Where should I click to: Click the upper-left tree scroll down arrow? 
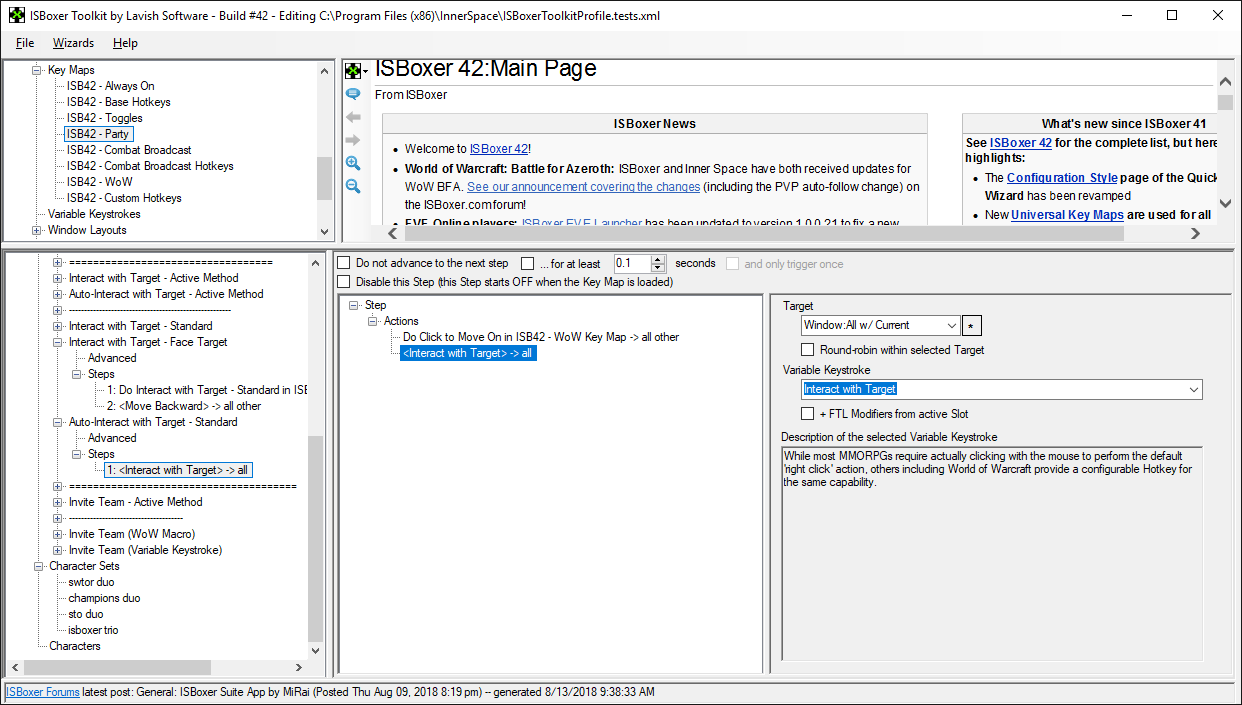(324, 230)
